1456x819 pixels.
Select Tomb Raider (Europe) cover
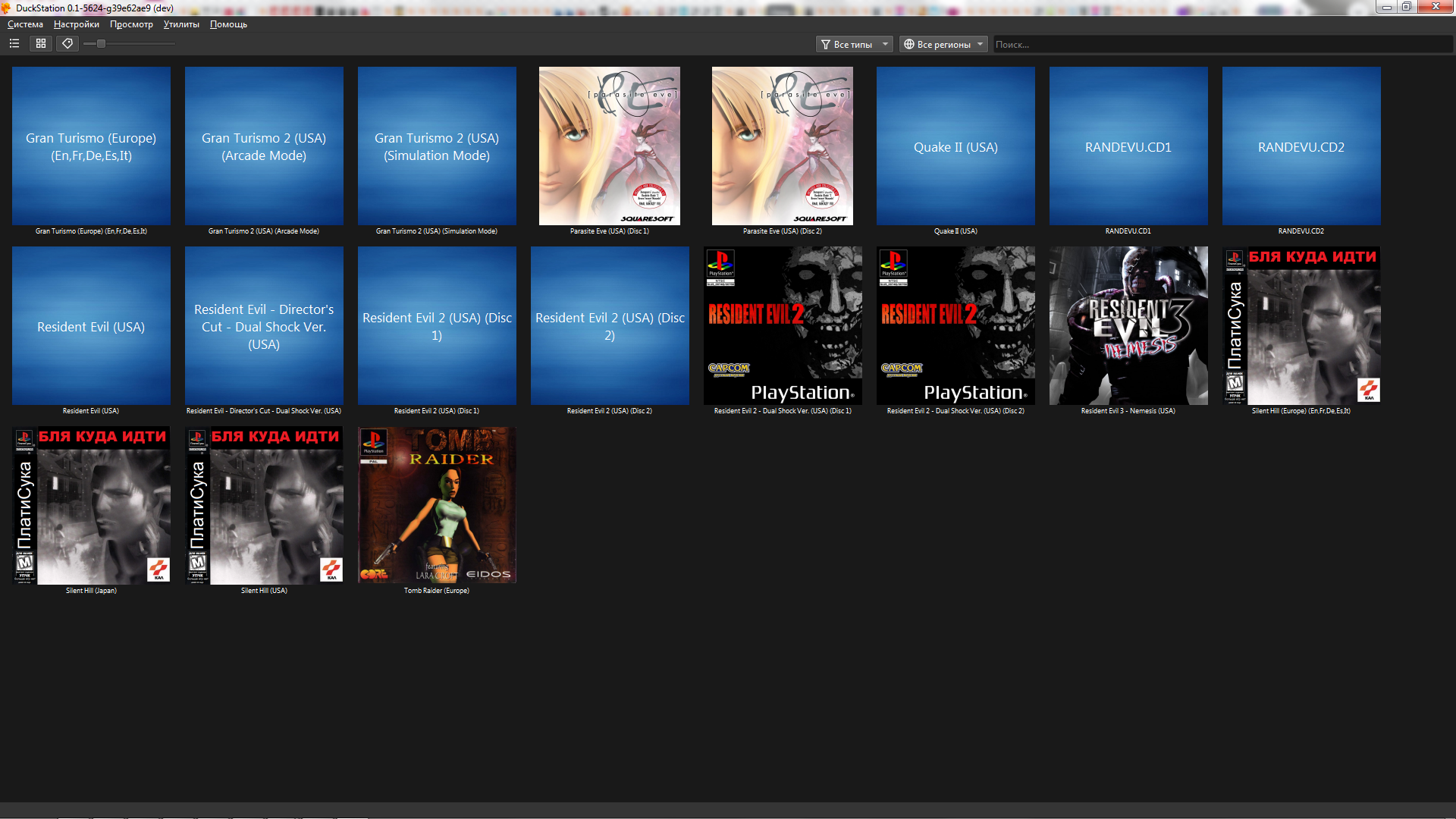click(437, 505)
